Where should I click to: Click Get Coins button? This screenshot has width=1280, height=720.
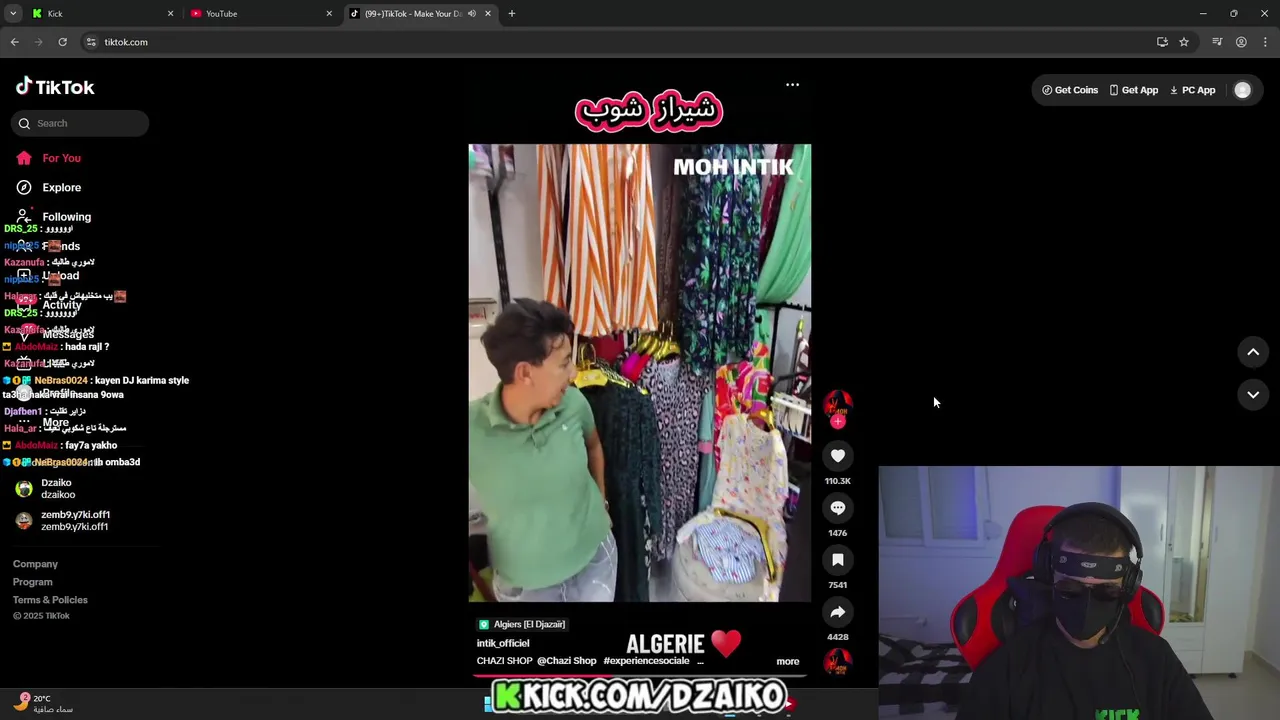[1070, 90]
